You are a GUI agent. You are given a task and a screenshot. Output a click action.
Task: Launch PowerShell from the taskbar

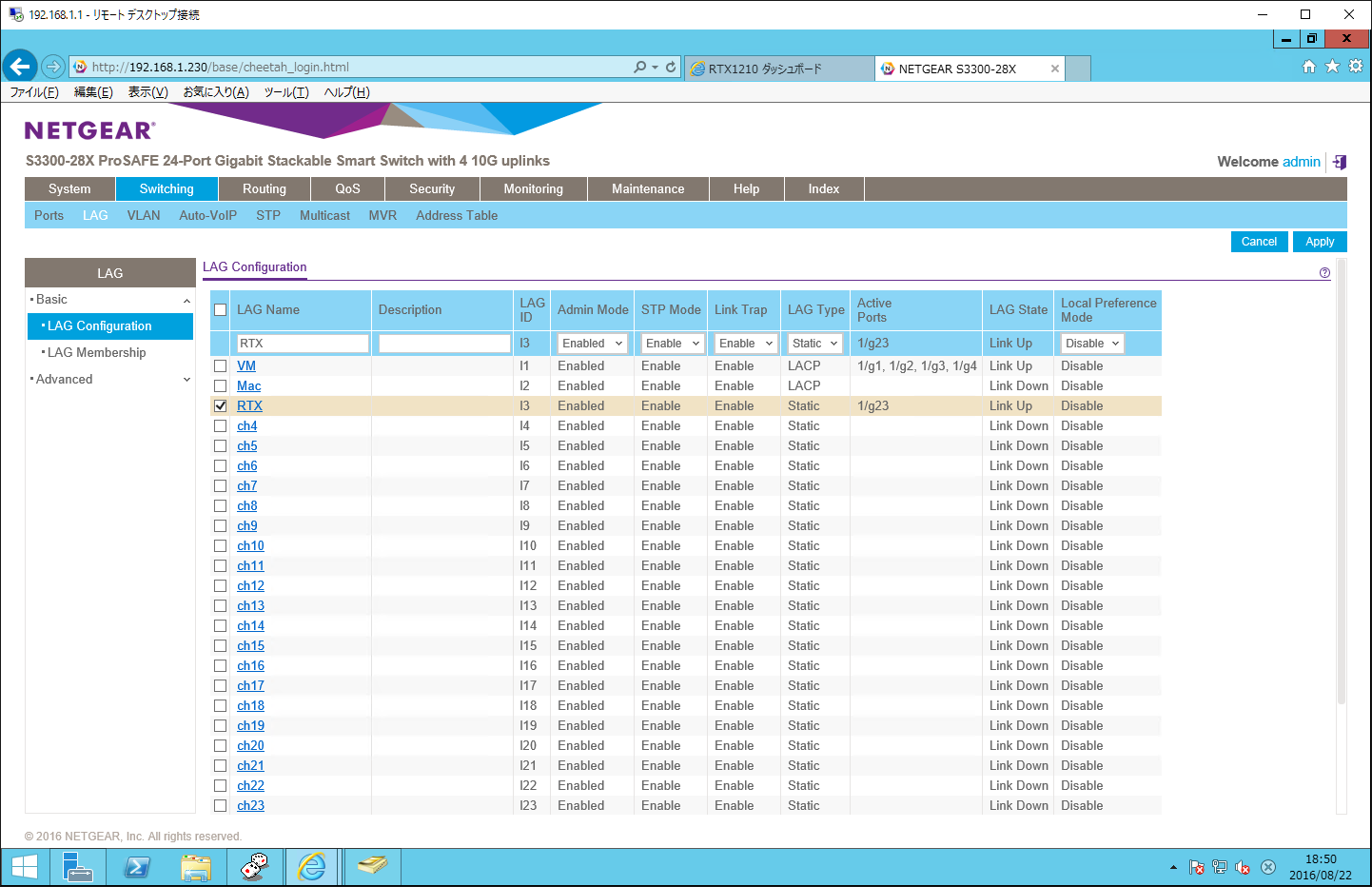[137, 867]
